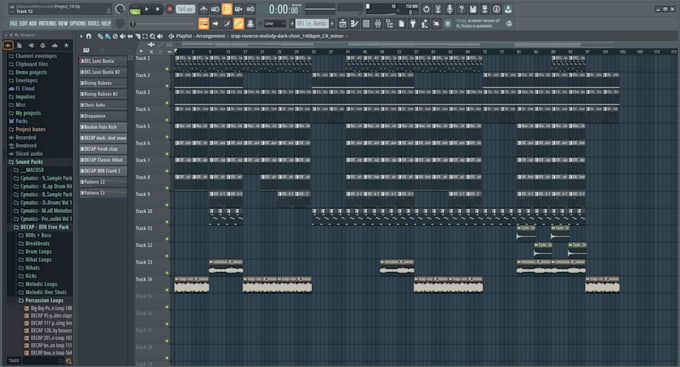Viewport: 680px width, 367px height.
Task: Collapse the Sound Packs folder
Action: click(x=26, y=162)
